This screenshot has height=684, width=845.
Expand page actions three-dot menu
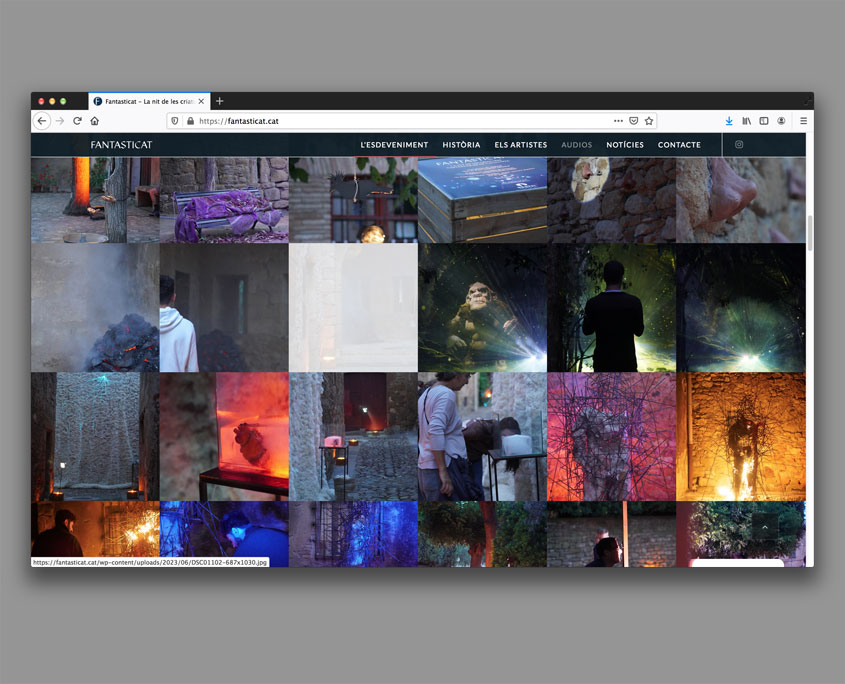coord(618,121)
